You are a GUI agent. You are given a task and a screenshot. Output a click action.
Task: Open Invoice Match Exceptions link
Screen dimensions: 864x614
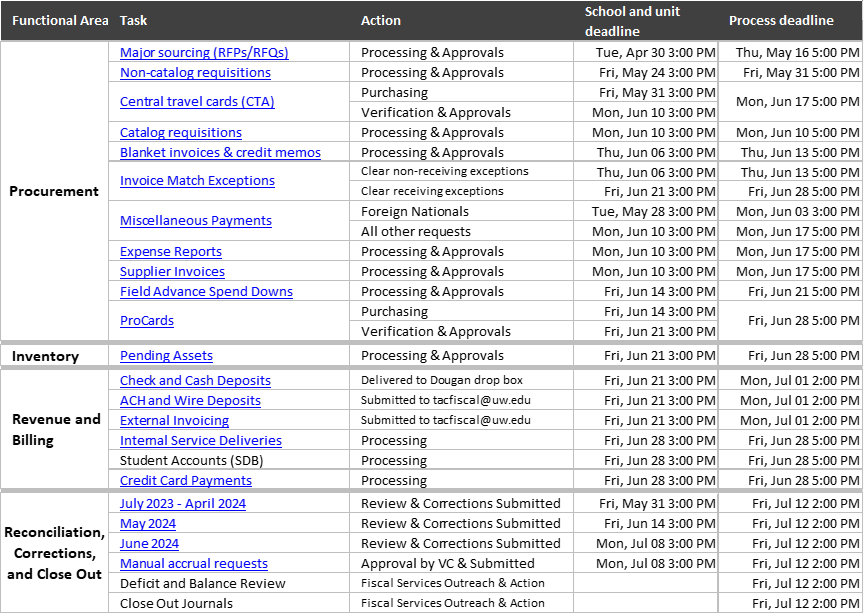(197, 180)
